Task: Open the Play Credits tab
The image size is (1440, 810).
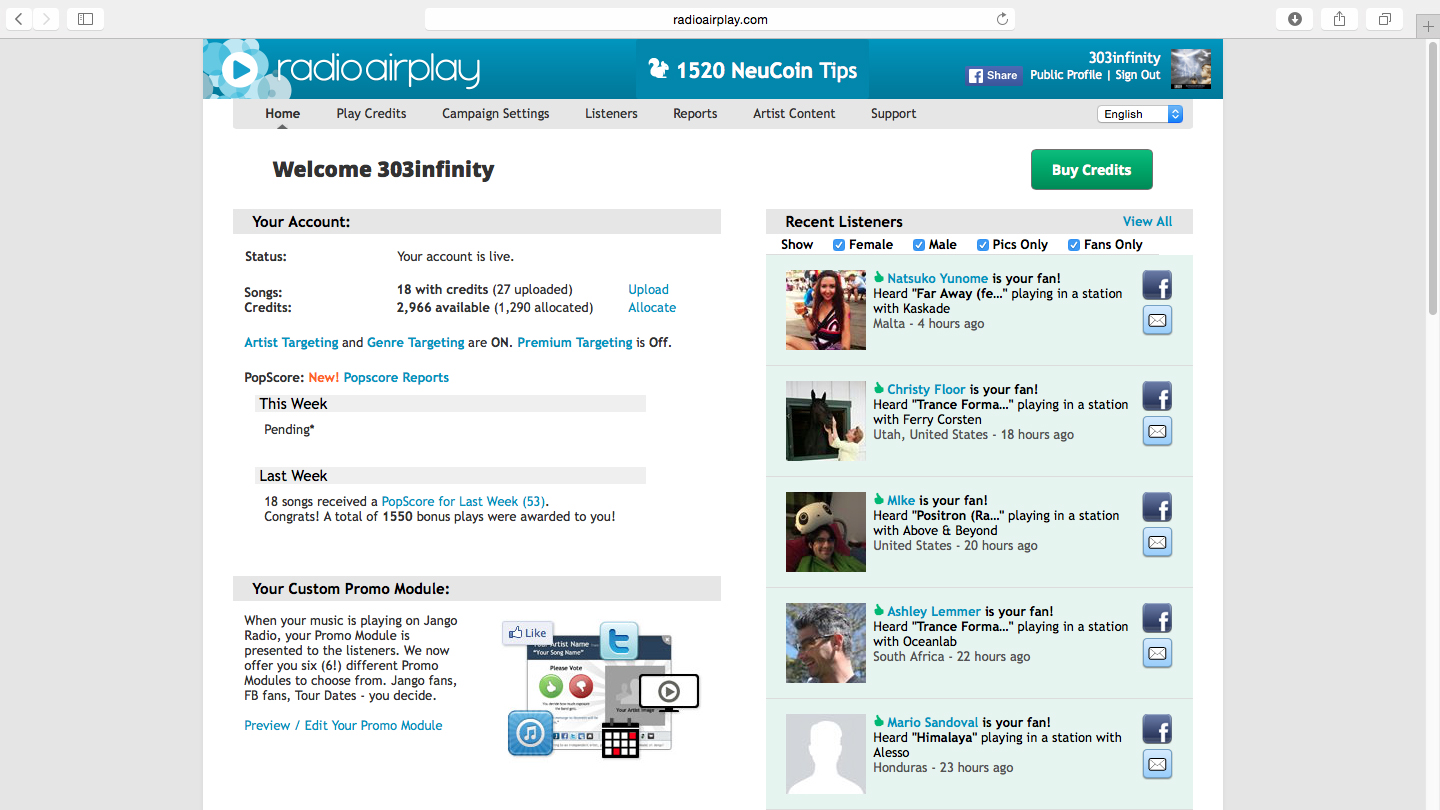Action: (x=371, y=113)
